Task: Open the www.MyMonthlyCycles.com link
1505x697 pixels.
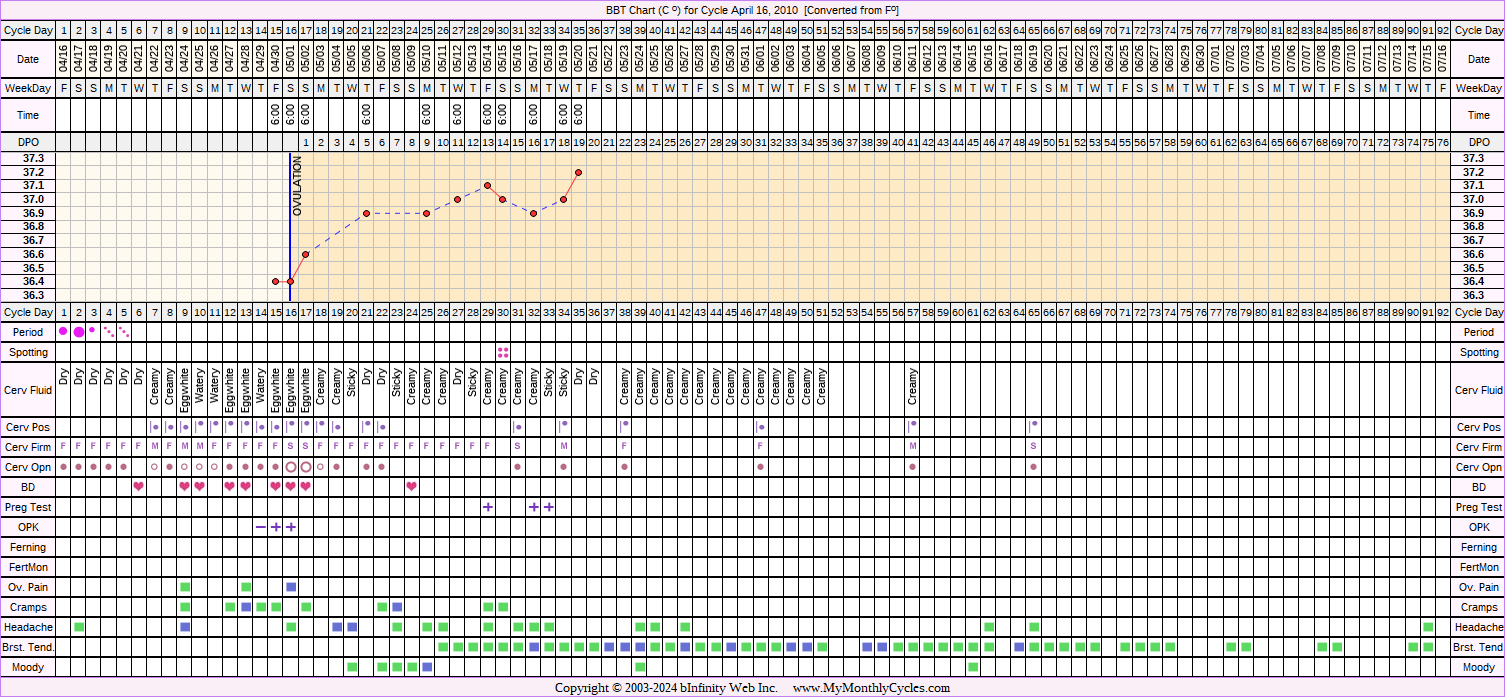Action: click(x=871, y=688)
